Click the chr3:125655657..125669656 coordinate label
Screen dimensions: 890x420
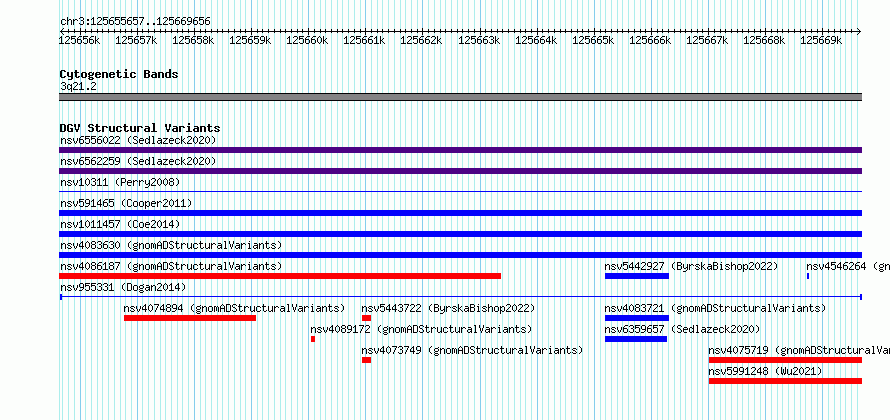[135, 21]
